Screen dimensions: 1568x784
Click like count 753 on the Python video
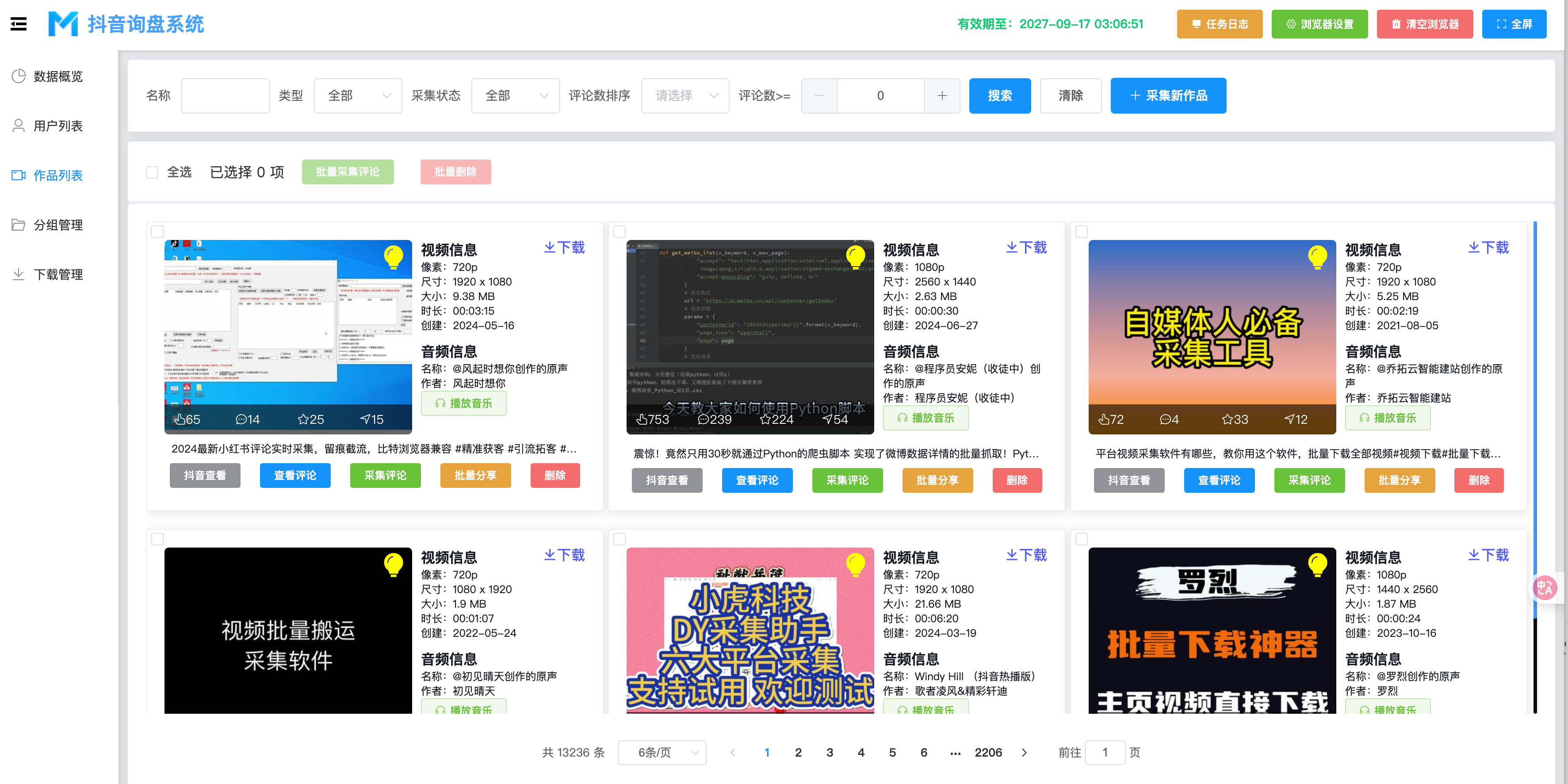point(653,419)
